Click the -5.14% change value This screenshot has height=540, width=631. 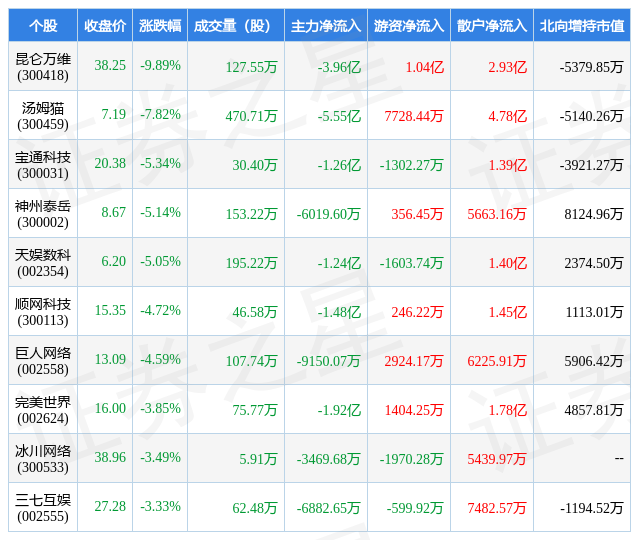[x=161, y=212]
